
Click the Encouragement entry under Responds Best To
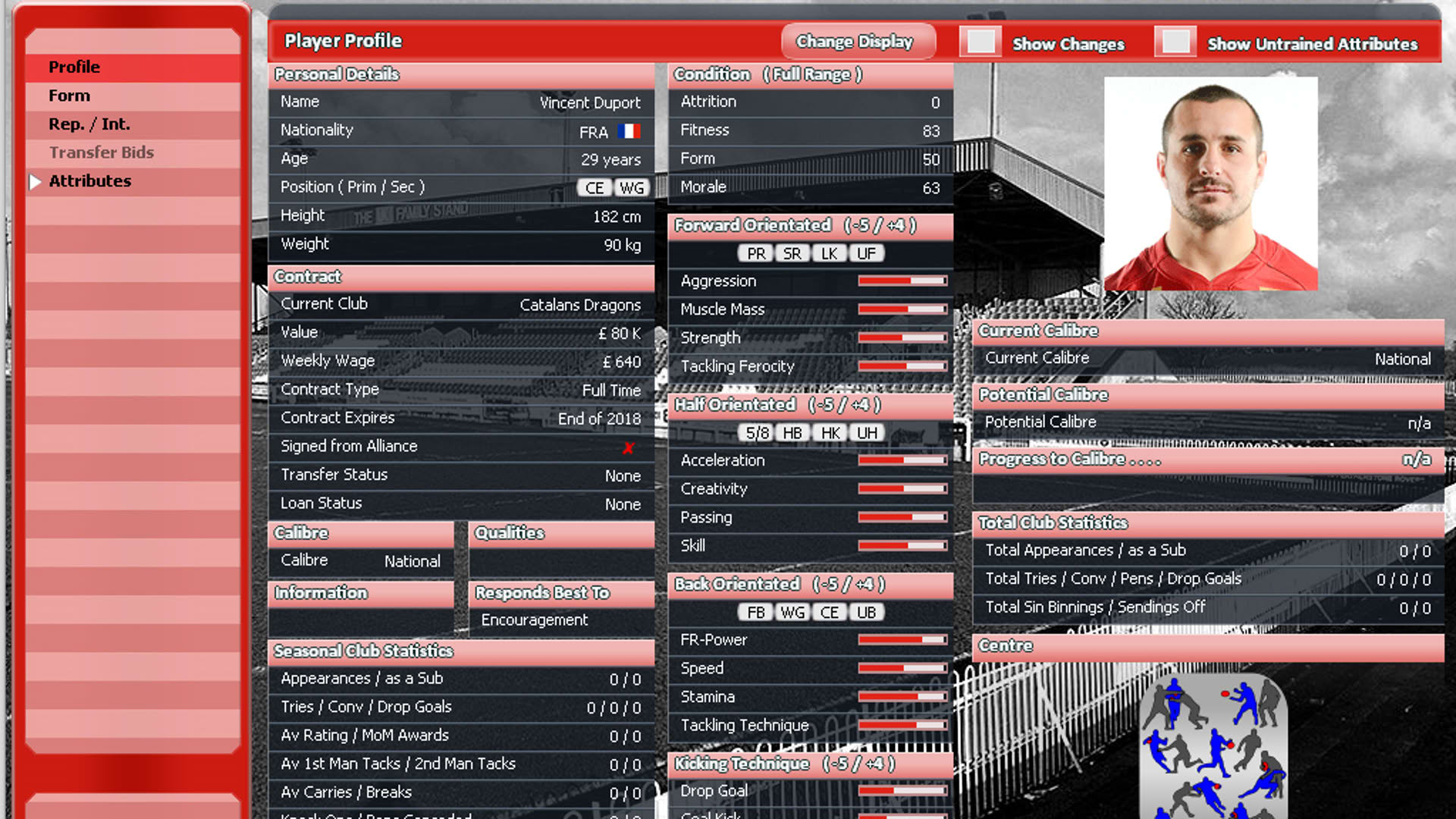point(534,620)
